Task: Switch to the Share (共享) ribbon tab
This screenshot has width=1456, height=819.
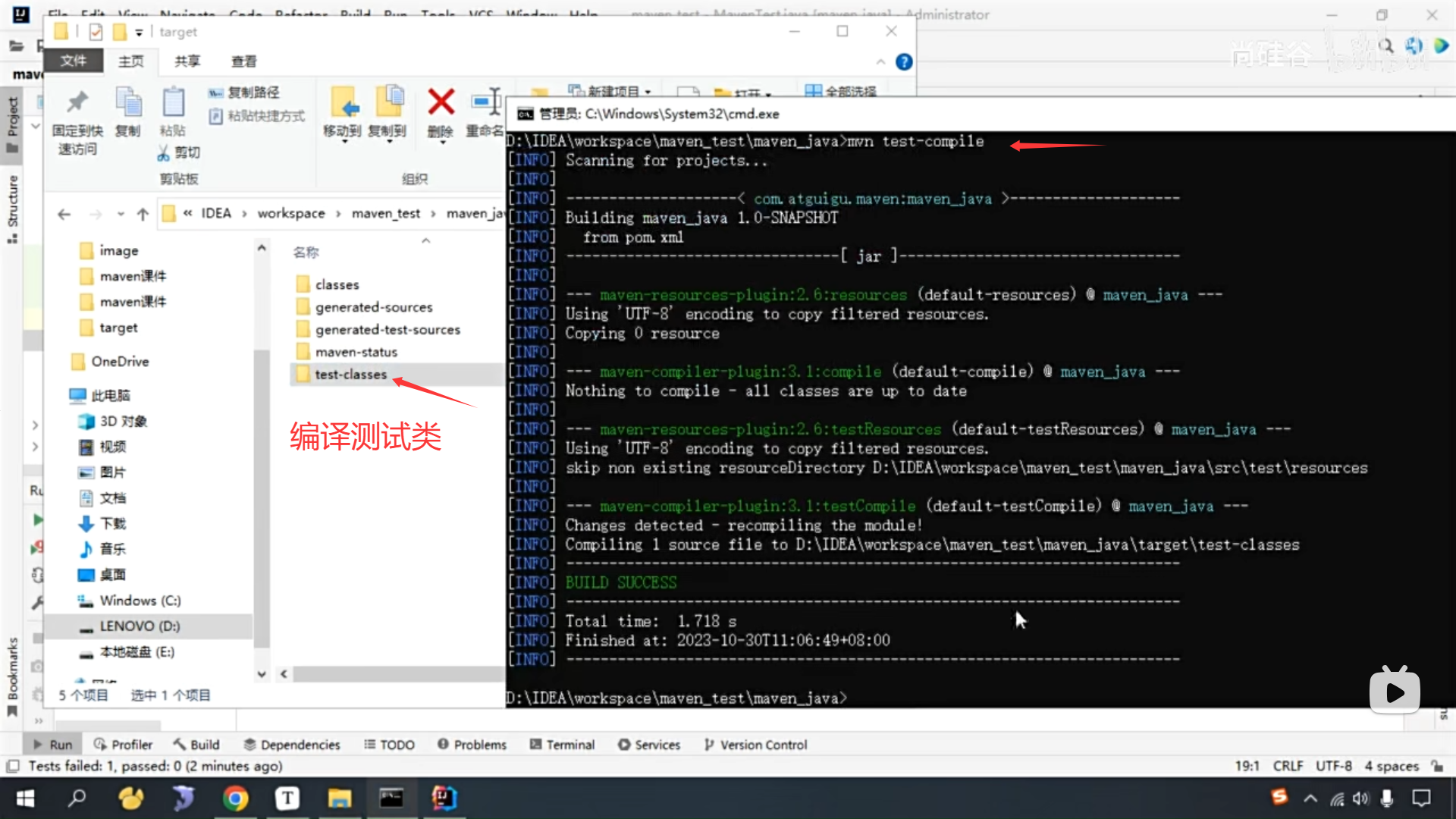Action: 187,61
